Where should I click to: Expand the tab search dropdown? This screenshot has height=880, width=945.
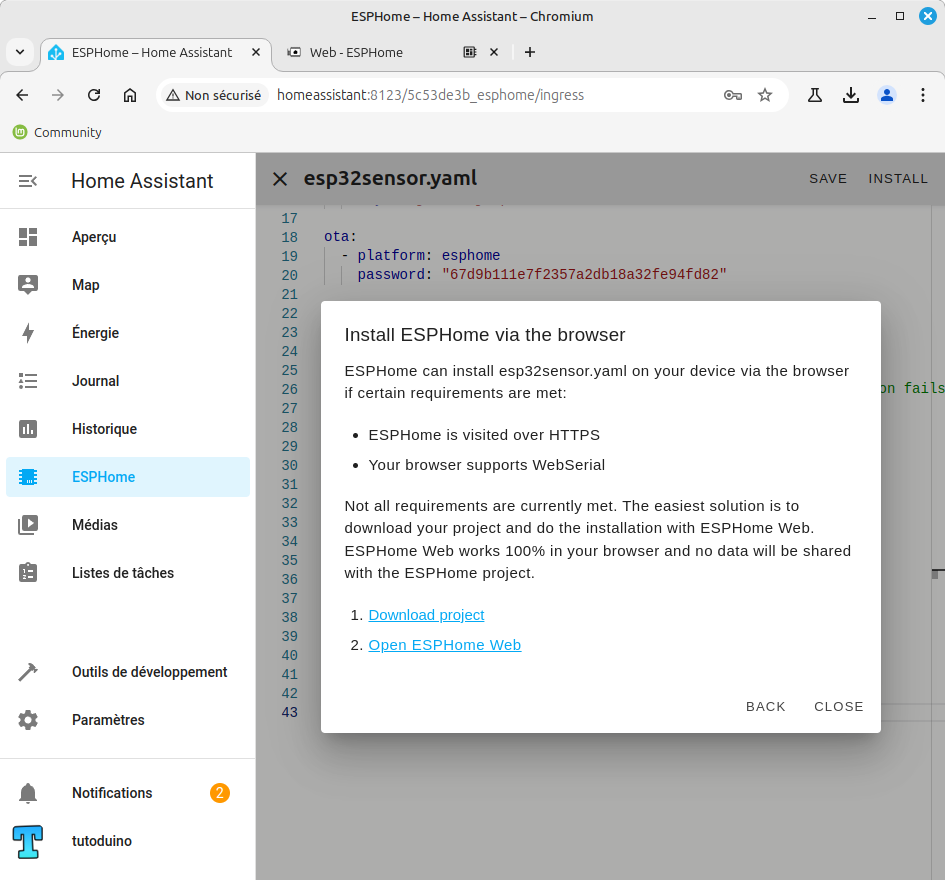(20, 52)
